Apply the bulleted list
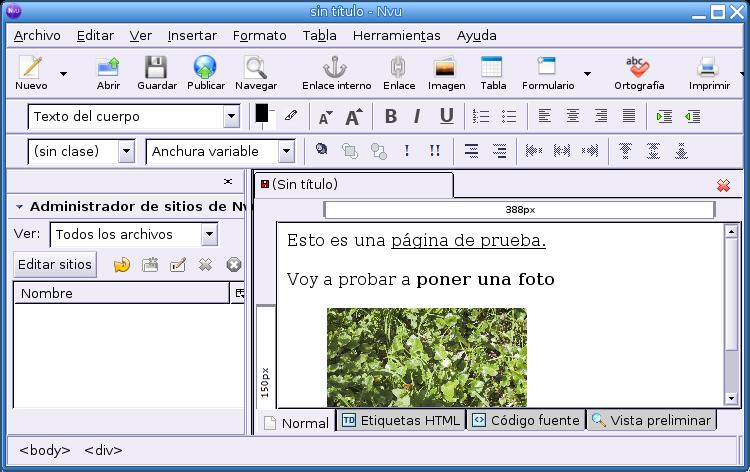The image size is (750, 472). (509, 116)
